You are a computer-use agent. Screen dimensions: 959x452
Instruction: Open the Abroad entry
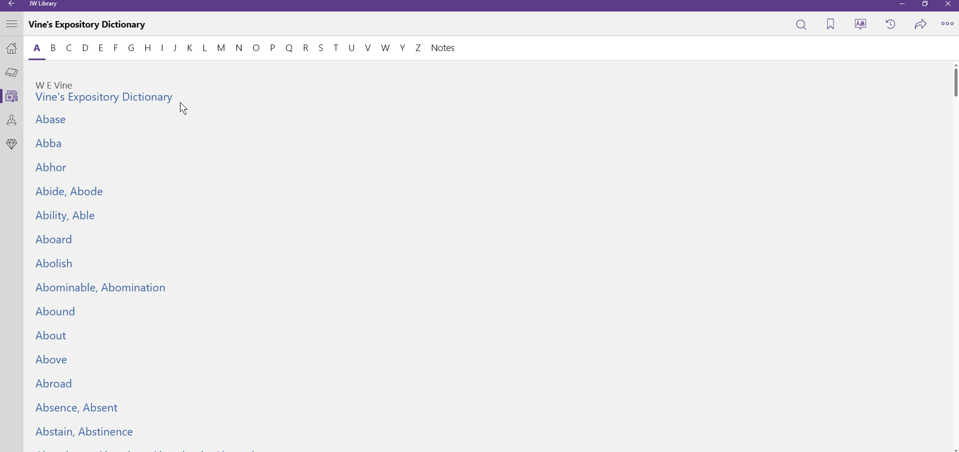pyautogui.click(x=53, y=383)
